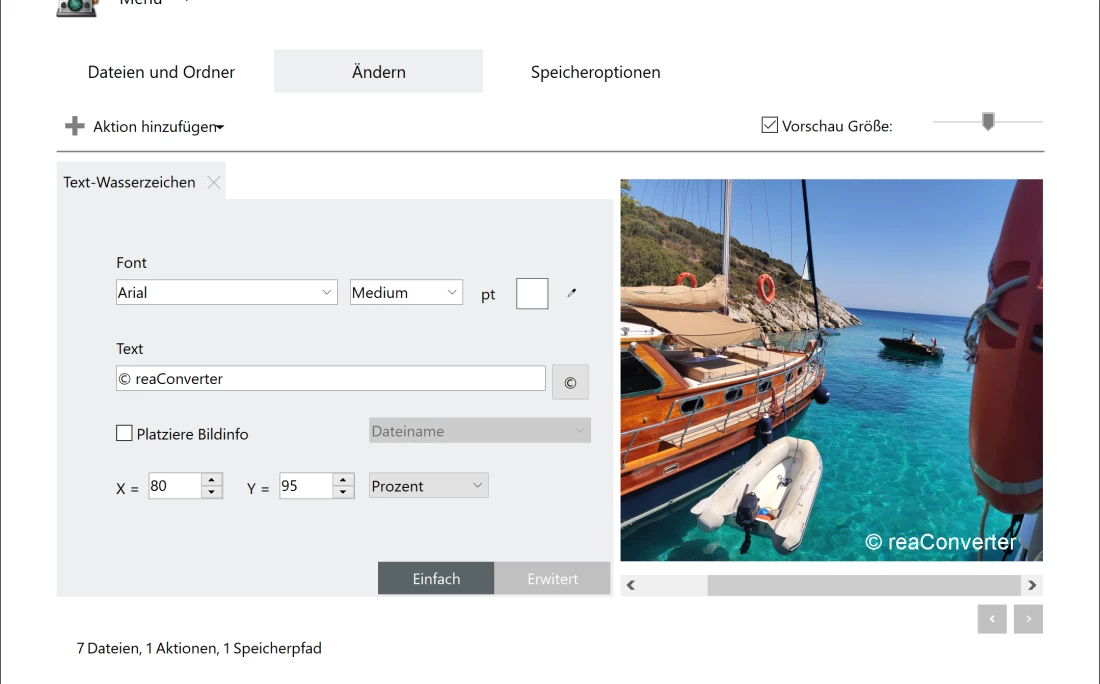
Task: Switch to Dateien und Ordner tab
Action: tap(161, 72)
